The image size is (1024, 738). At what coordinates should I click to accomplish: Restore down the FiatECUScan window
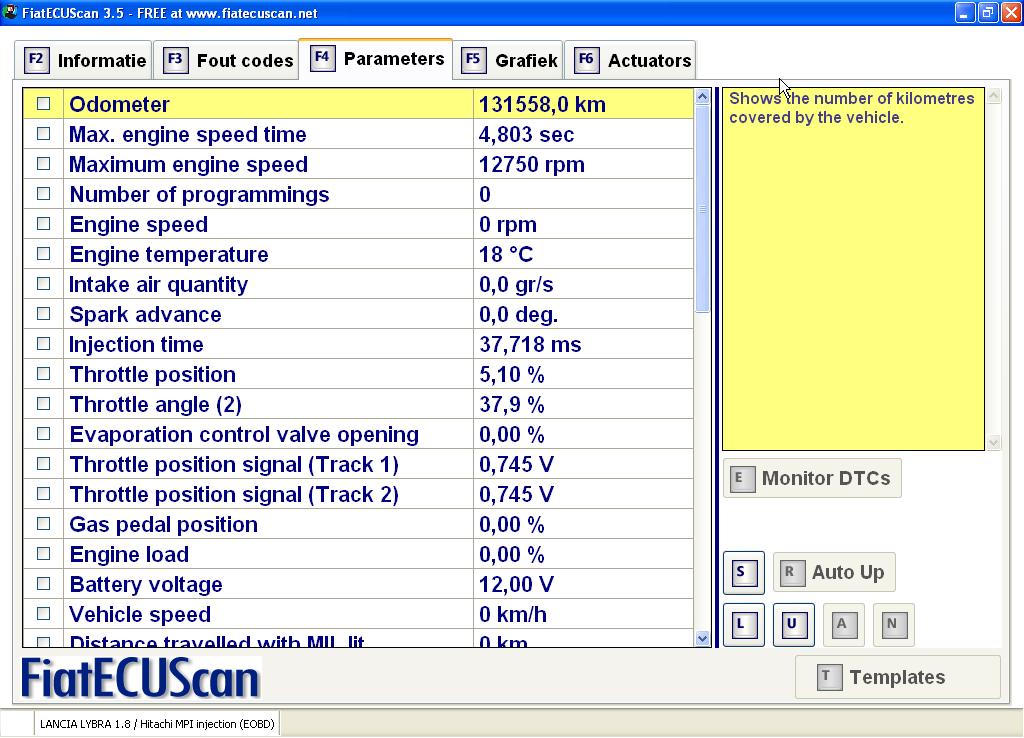tap(988, 12)
